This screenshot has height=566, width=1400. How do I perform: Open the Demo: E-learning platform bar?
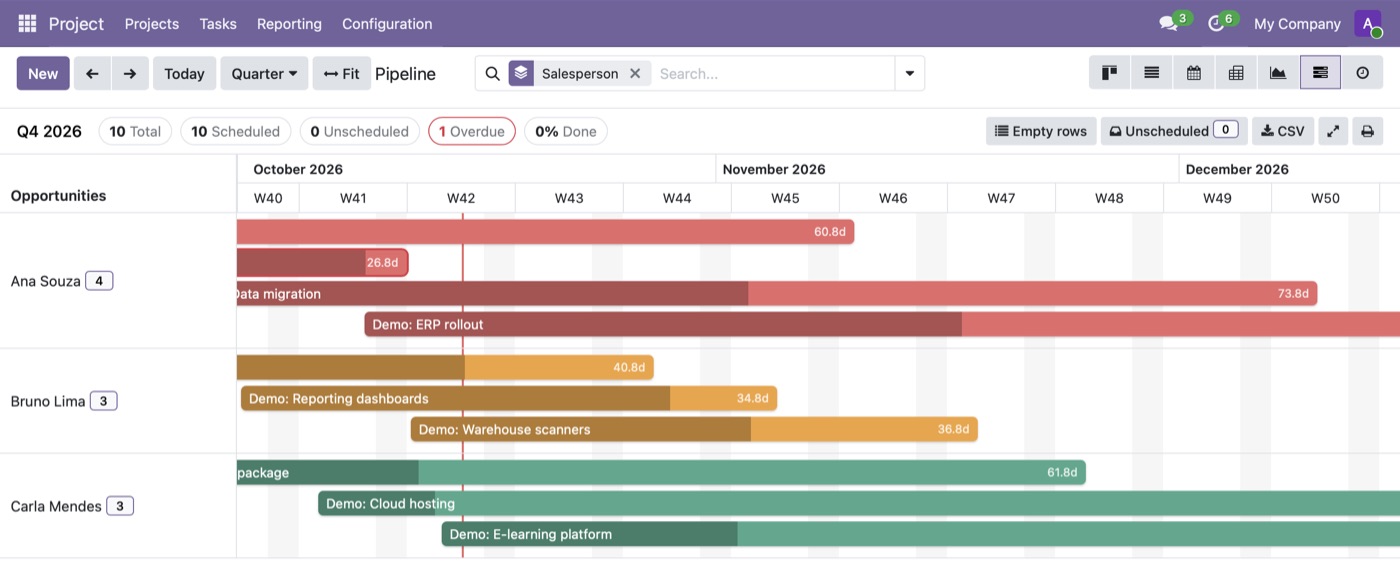coord(921,534)
